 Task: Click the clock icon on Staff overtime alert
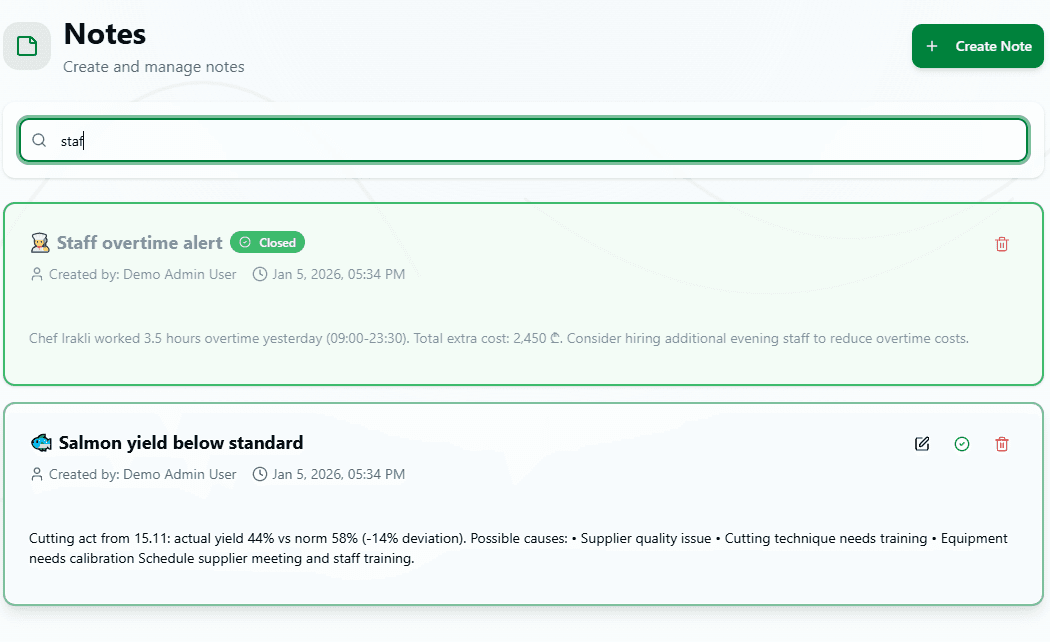tap(259, 274)
